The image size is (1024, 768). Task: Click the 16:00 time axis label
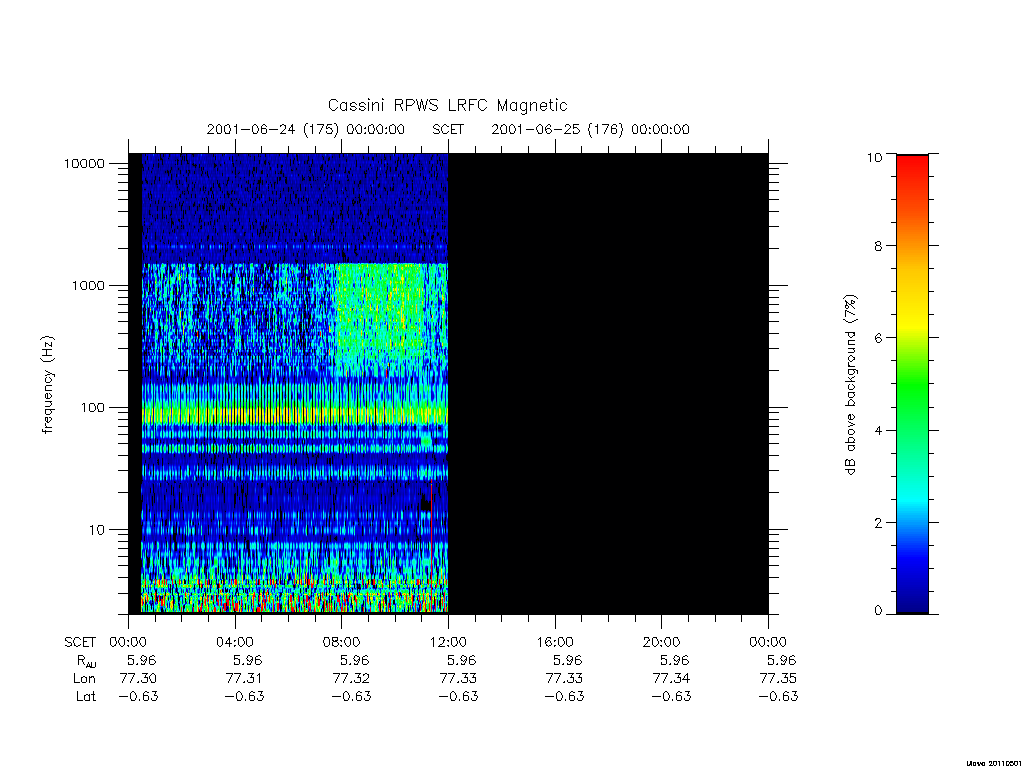(555, 642)
